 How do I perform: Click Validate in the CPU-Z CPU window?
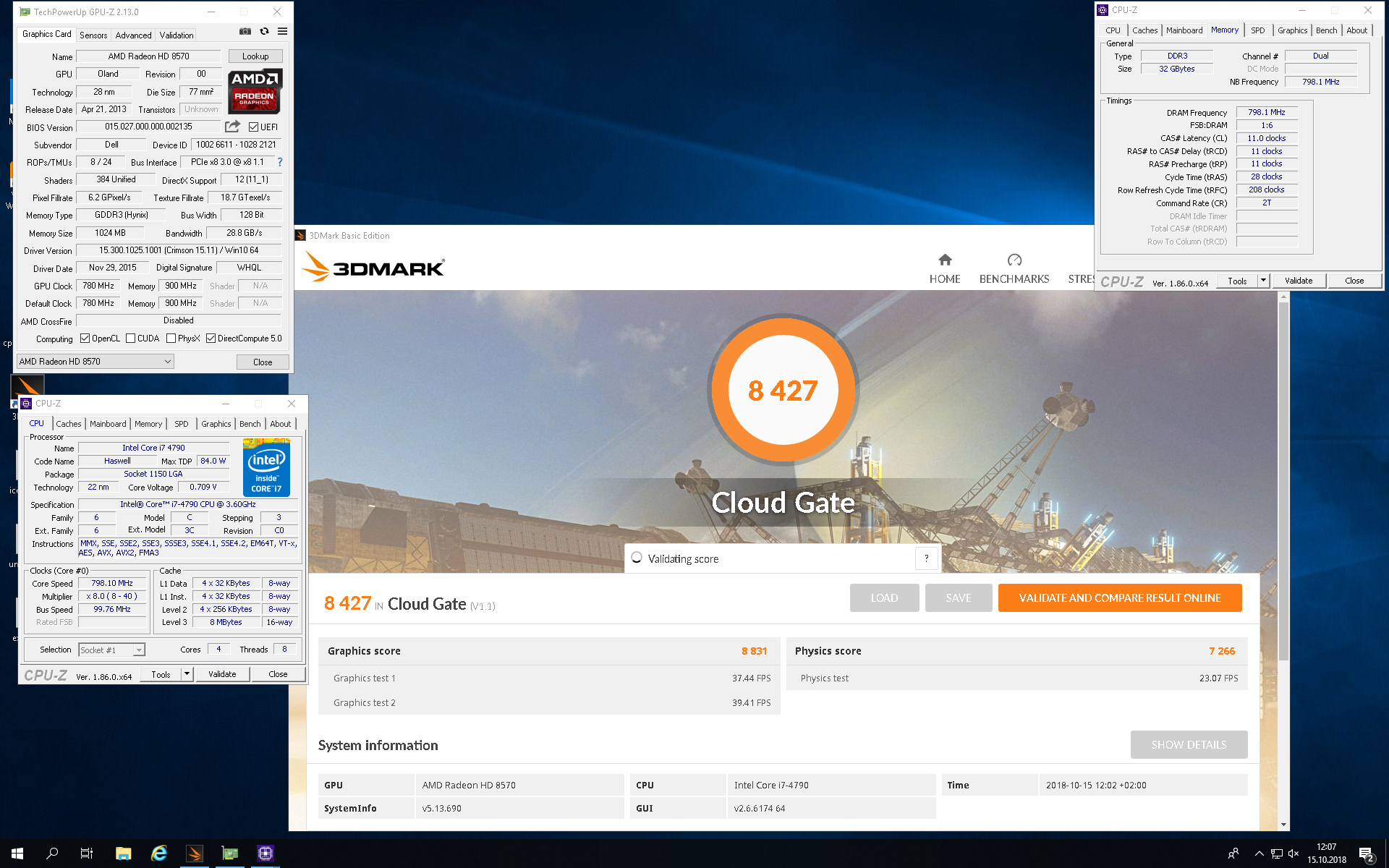click(x=222, y=674)
